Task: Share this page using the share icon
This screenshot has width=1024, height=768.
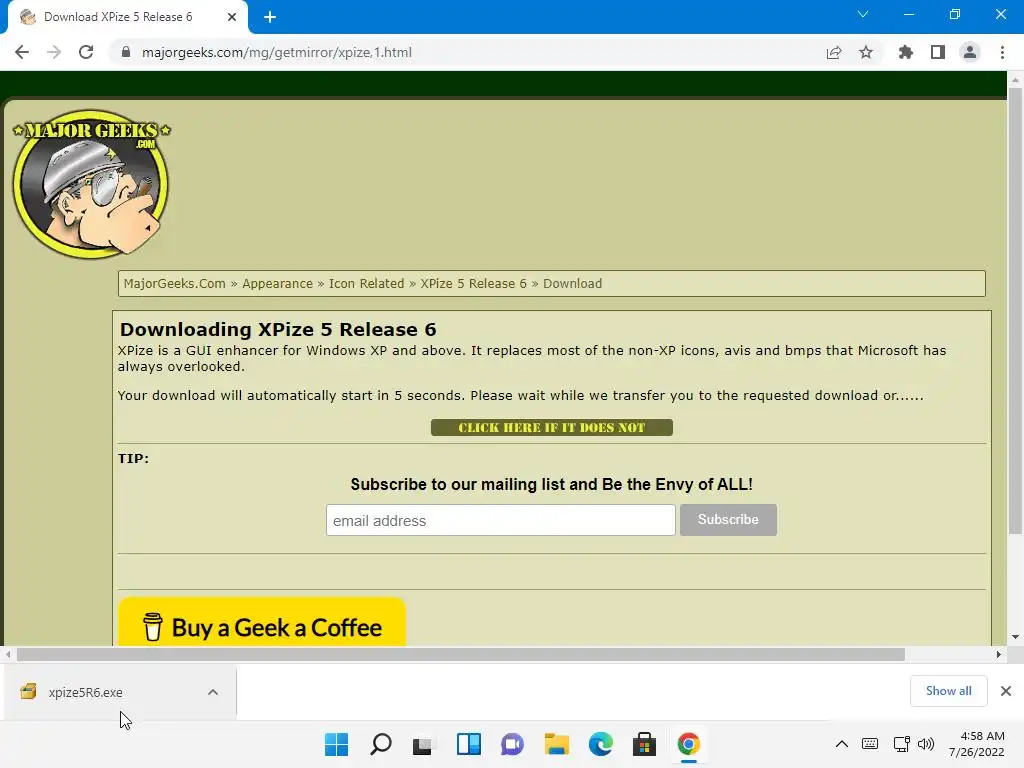Action: pos(834,52)
